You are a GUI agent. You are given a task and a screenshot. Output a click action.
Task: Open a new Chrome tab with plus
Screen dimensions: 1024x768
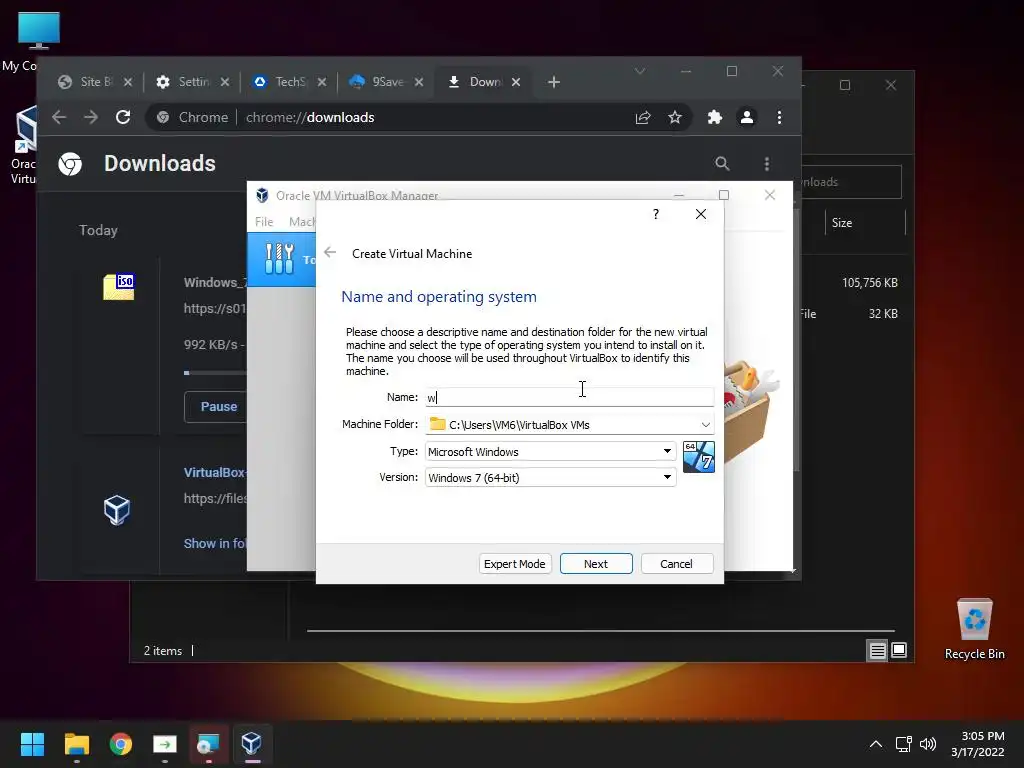[x=554, y=82]
